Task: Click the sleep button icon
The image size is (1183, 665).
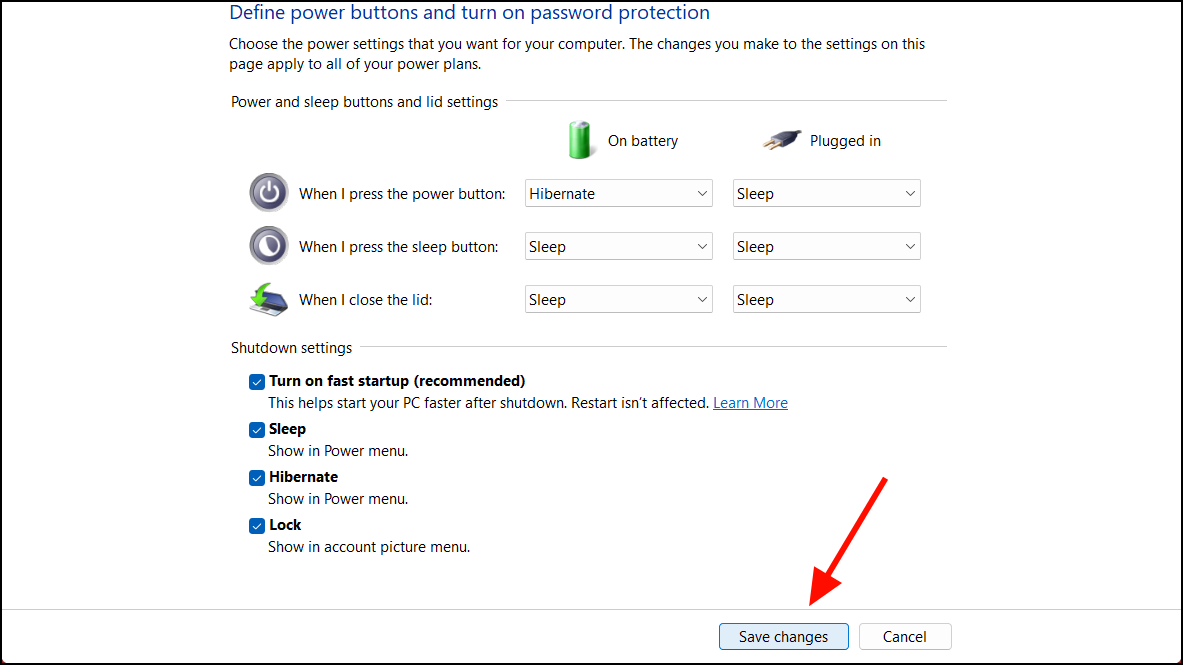Action: (268, 245)
